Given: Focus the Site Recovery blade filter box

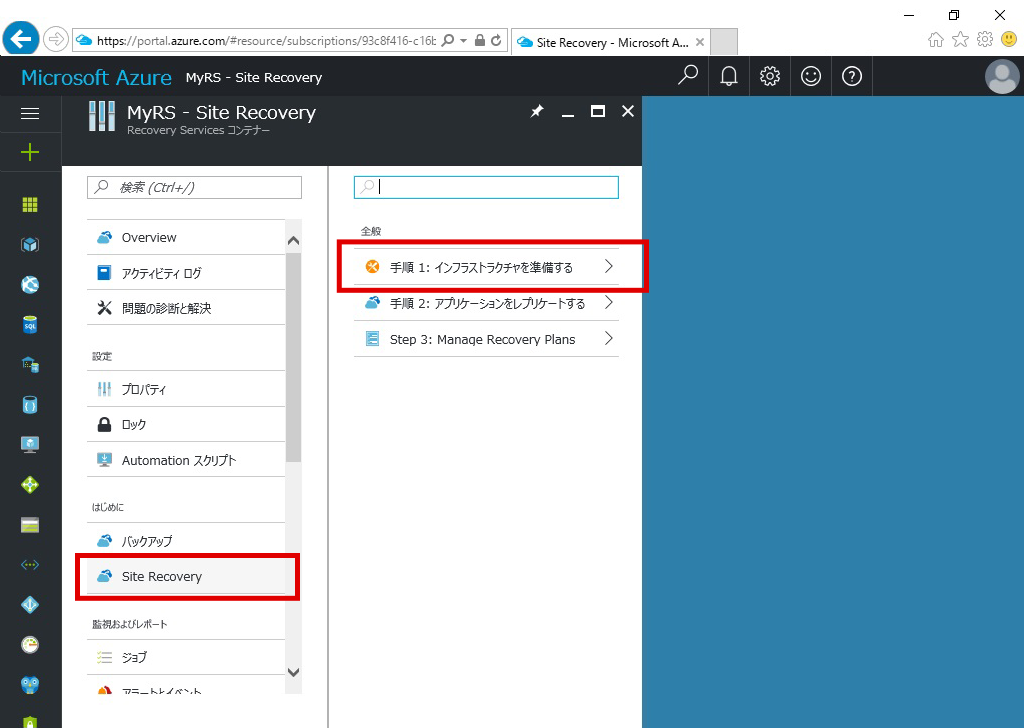Looking at the screenshot, I should pyautogui.click(x=486, y=187).
